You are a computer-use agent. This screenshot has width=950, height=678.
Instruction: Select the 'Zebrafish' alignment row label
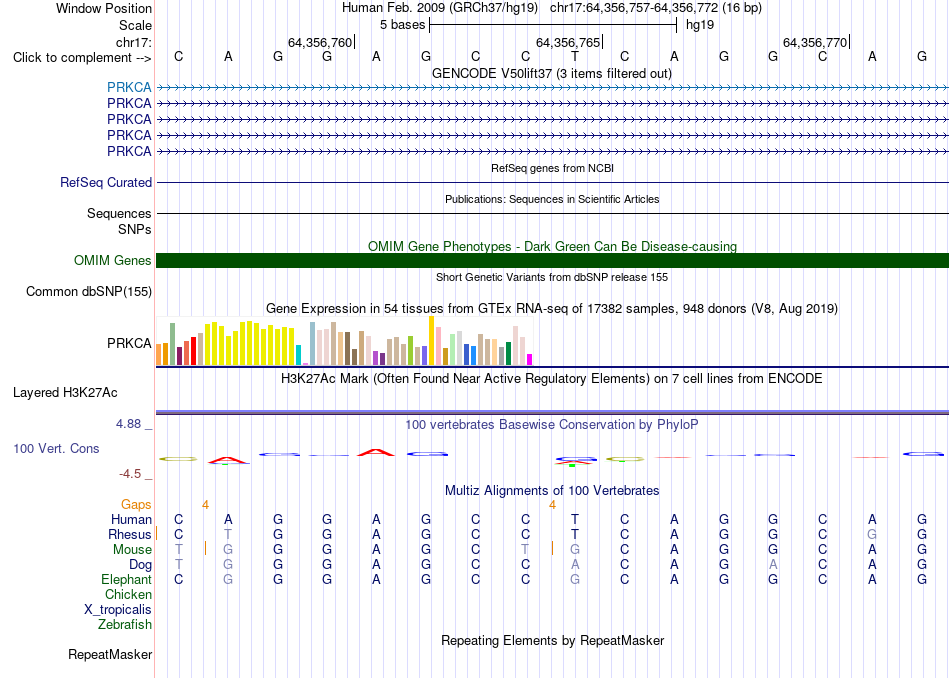(x=125, y=624)
